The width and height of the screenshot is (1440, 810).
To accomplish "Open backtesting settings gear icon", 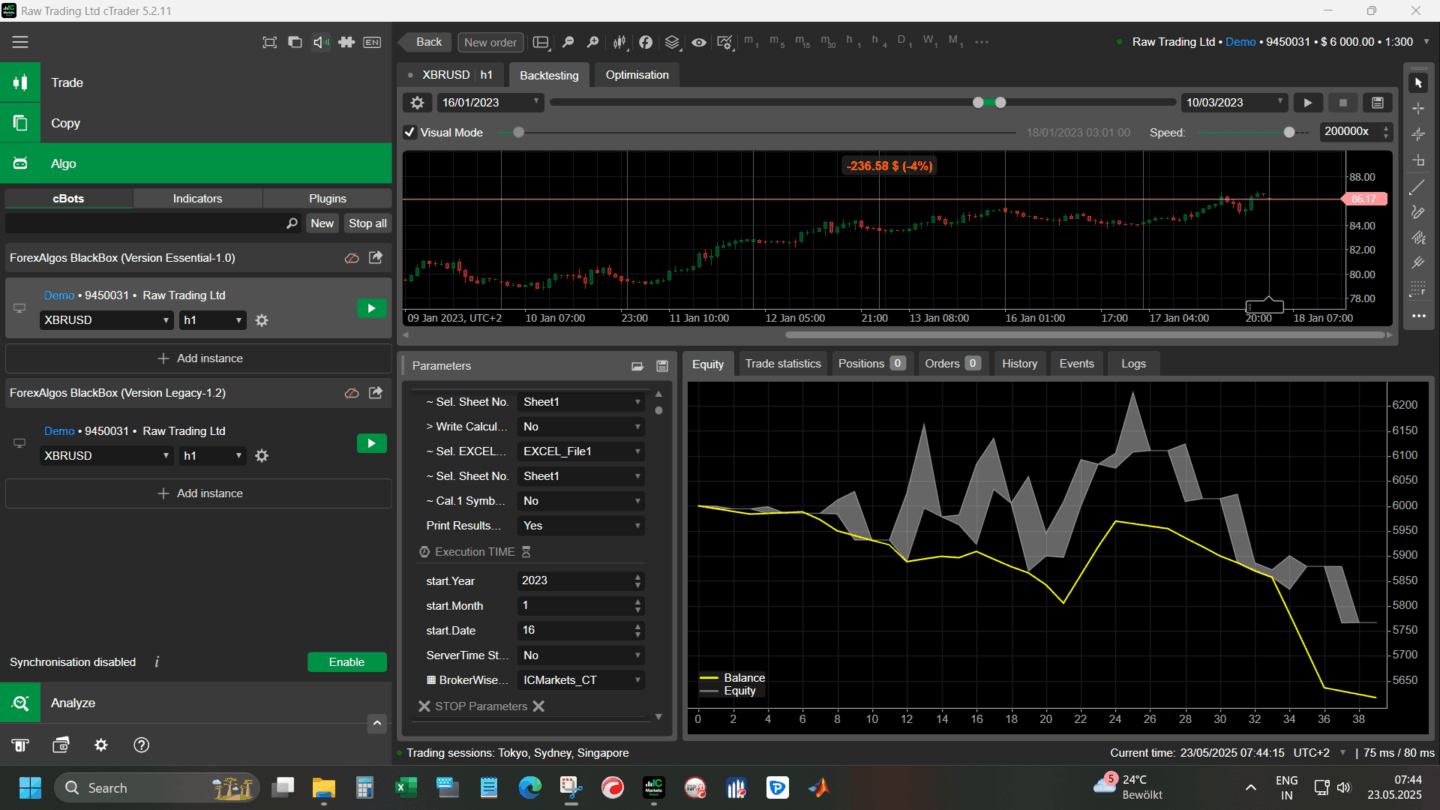I will [x=418, y=103].
